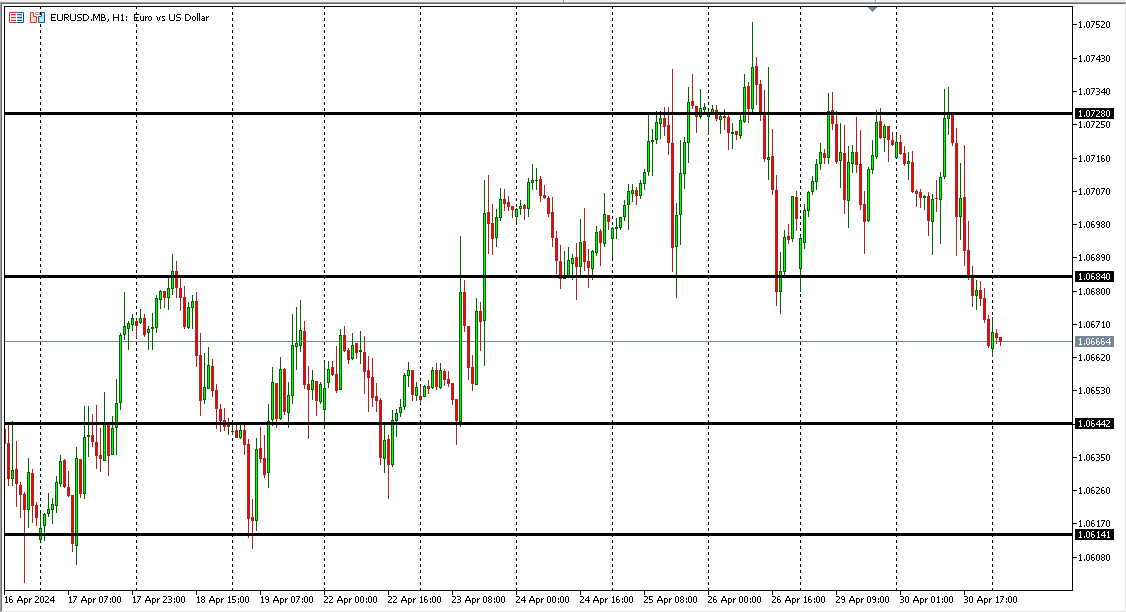This screenshot has height=612, width=1126.
Task: Click the 1.07160 value on price scale
Action: (x=1094, y=158)
